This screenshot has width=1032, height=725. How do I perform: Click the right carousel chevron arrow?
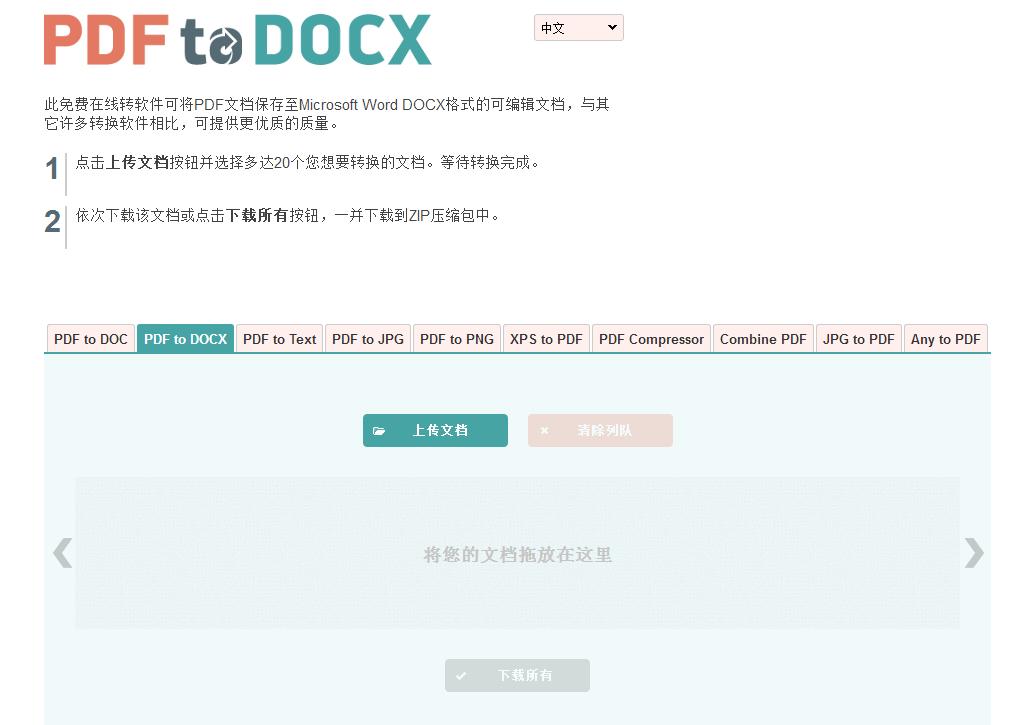pyautogui.click(x=972, y=553)
